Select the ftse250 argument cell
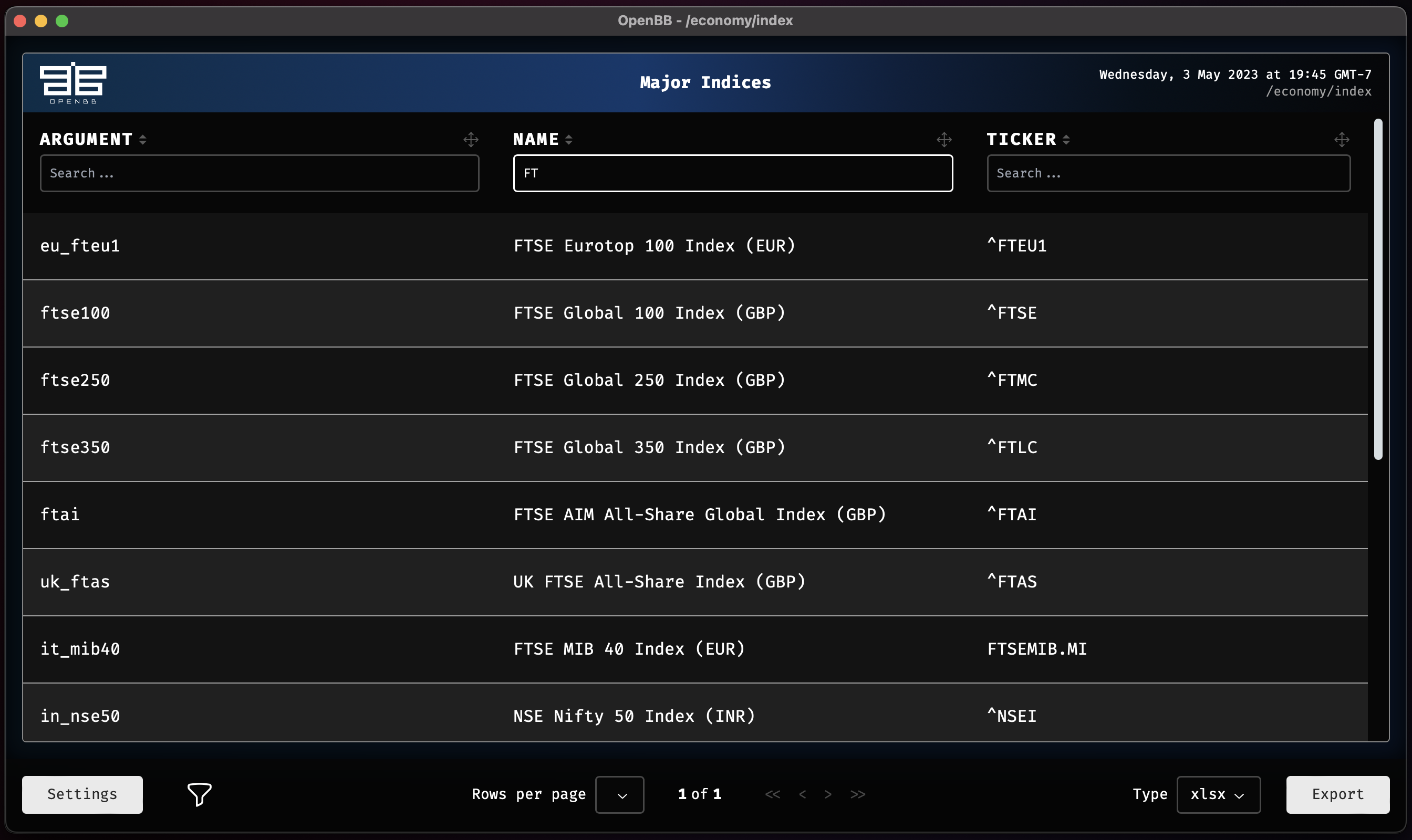The height and width of the screenshot is (840, 1412). point(75,381)
